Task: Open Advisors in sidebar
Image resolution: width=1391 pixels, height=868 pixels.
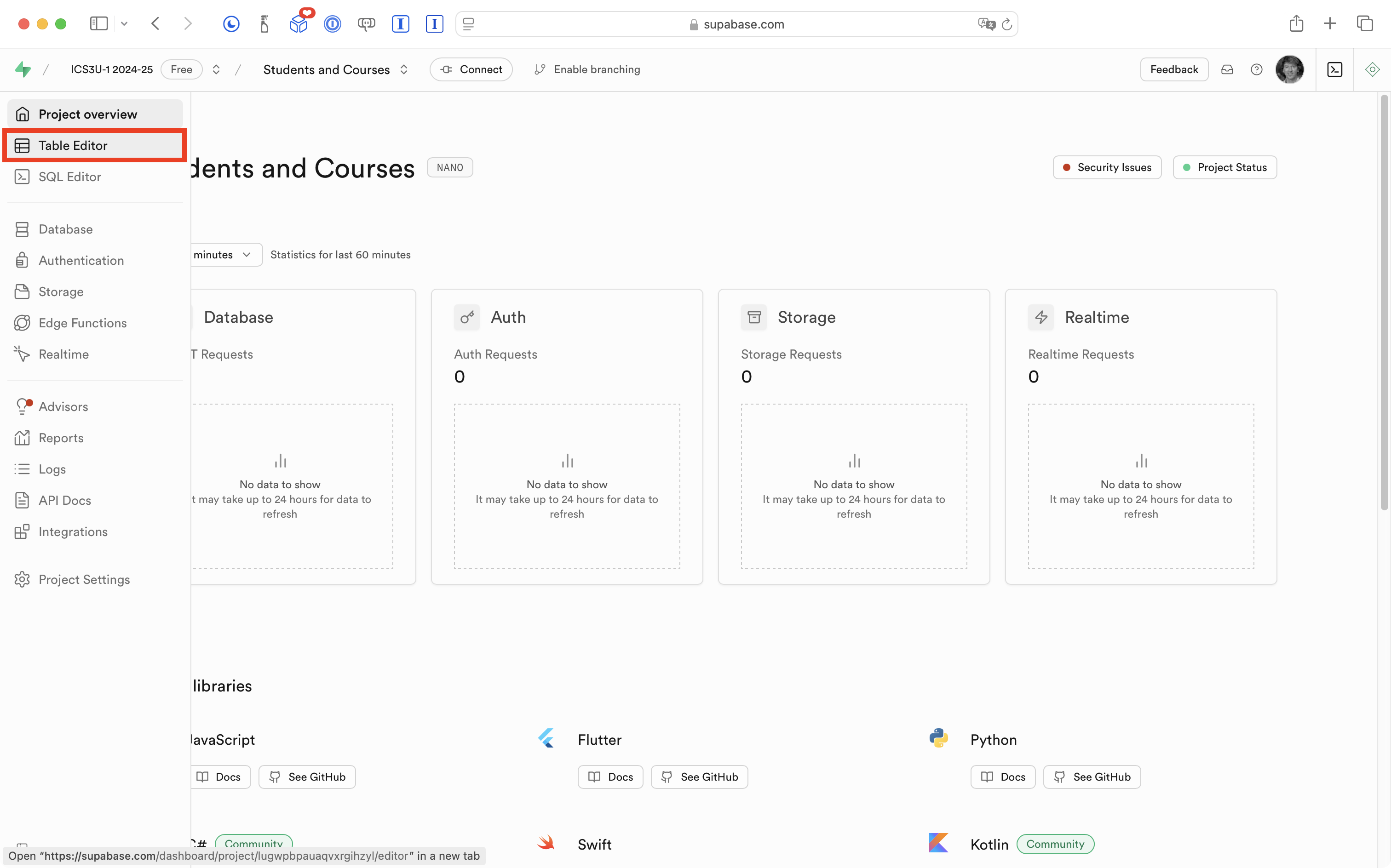Action: click(63, 406)
